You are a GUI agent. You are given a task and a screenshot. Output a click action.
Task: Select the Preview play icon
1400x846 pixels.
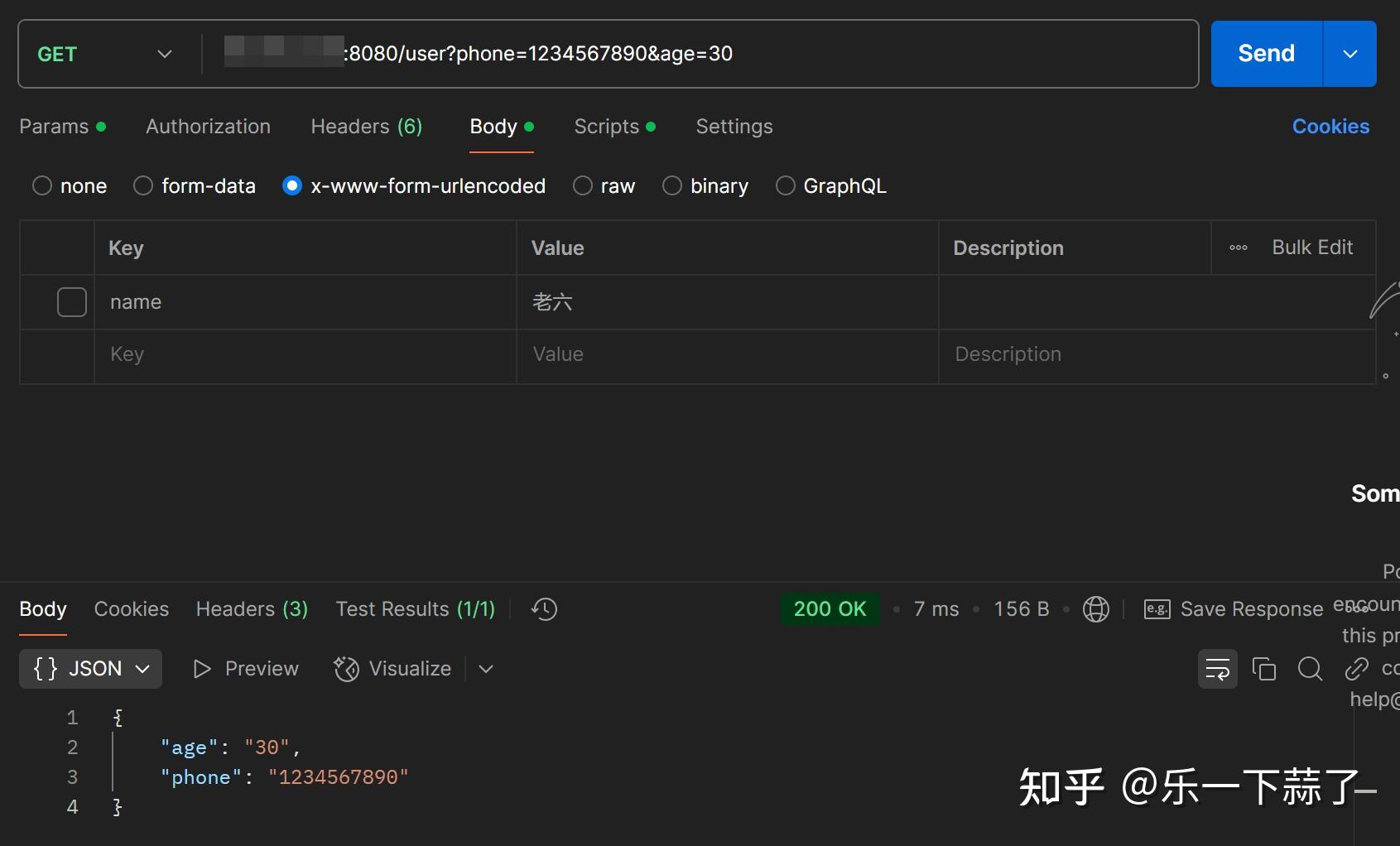pos(201,669)
